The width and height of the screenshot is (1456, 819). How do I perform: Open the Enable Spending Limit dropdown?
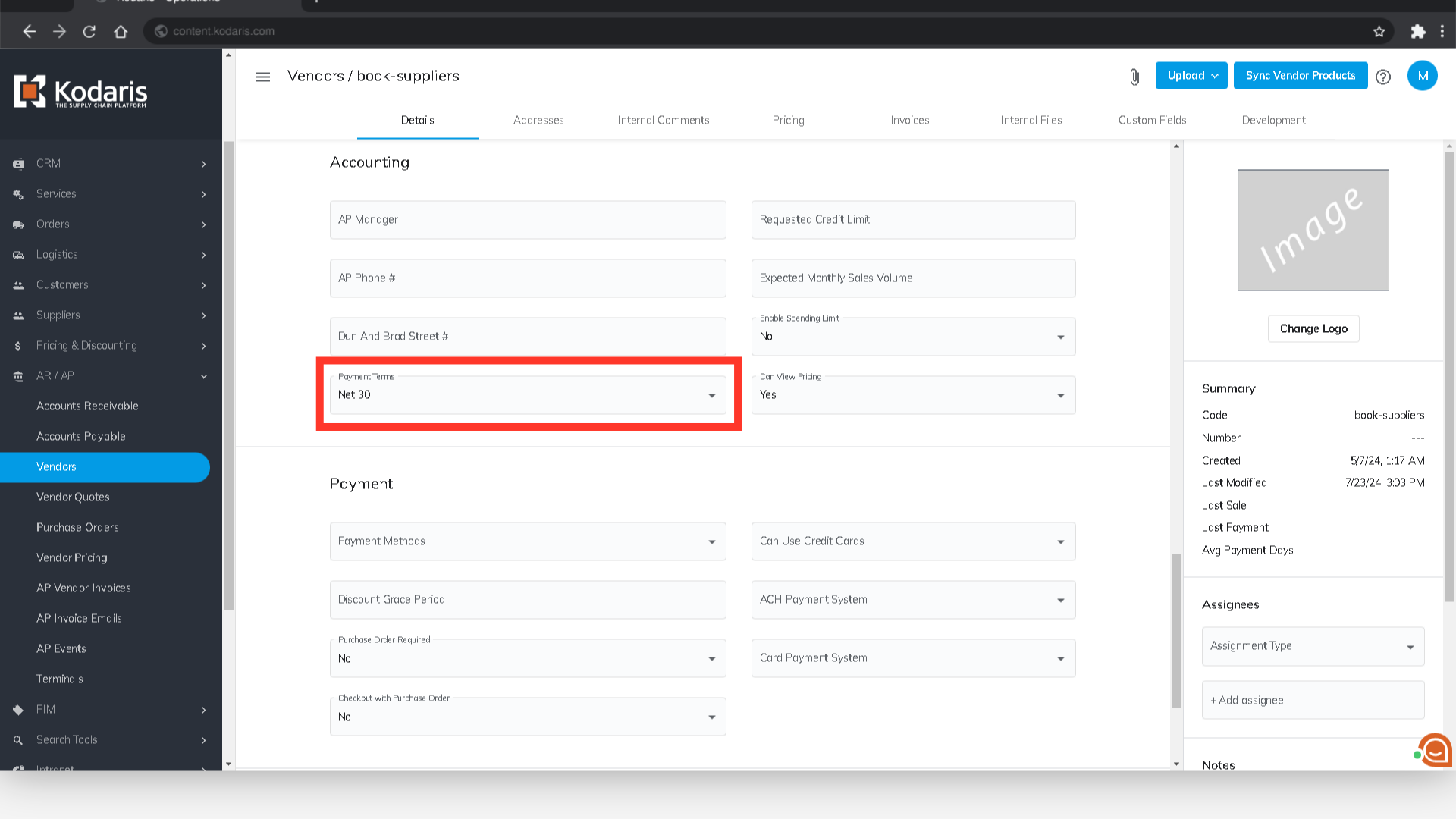pos(913,337)
